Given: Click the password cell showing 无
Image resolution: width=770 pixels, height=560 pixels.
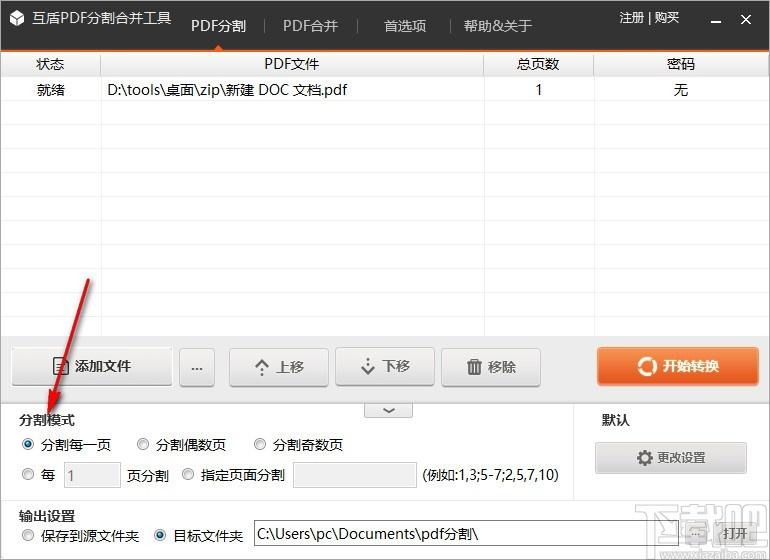Looking at the screenshot, I should (681, 90).
